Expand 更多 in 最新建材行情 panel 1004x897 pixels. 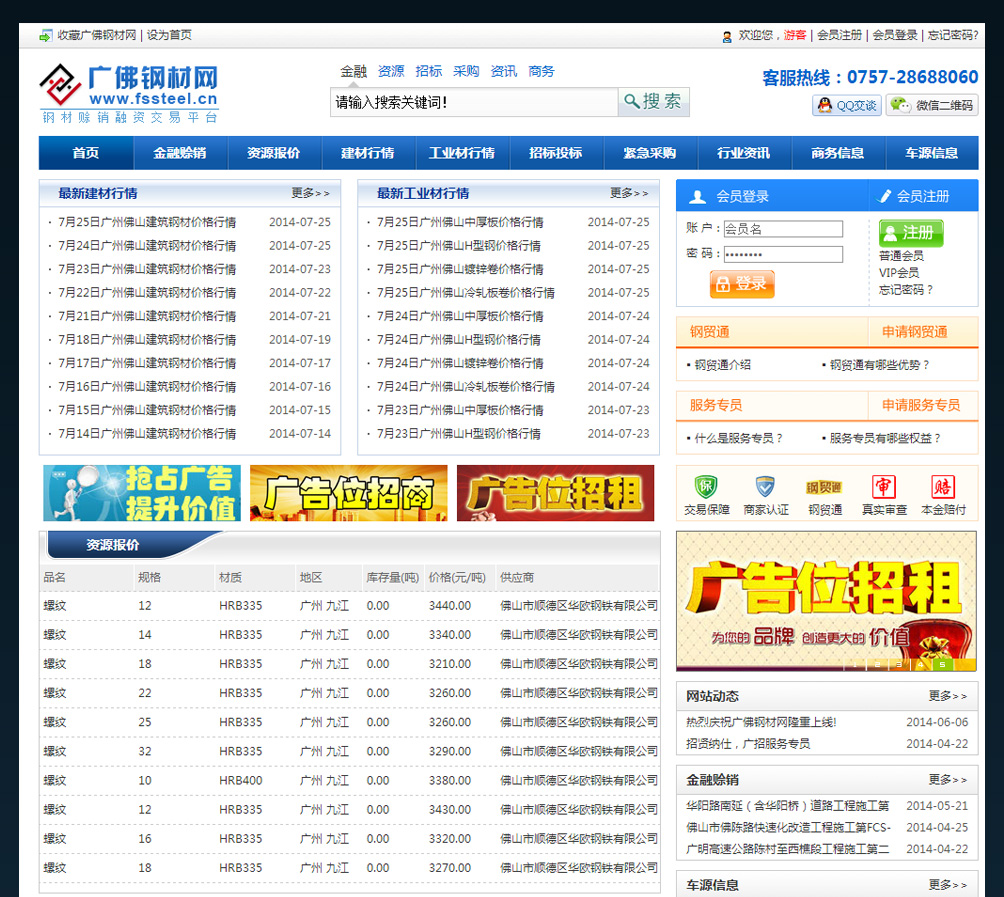click(x=310, y=193)
